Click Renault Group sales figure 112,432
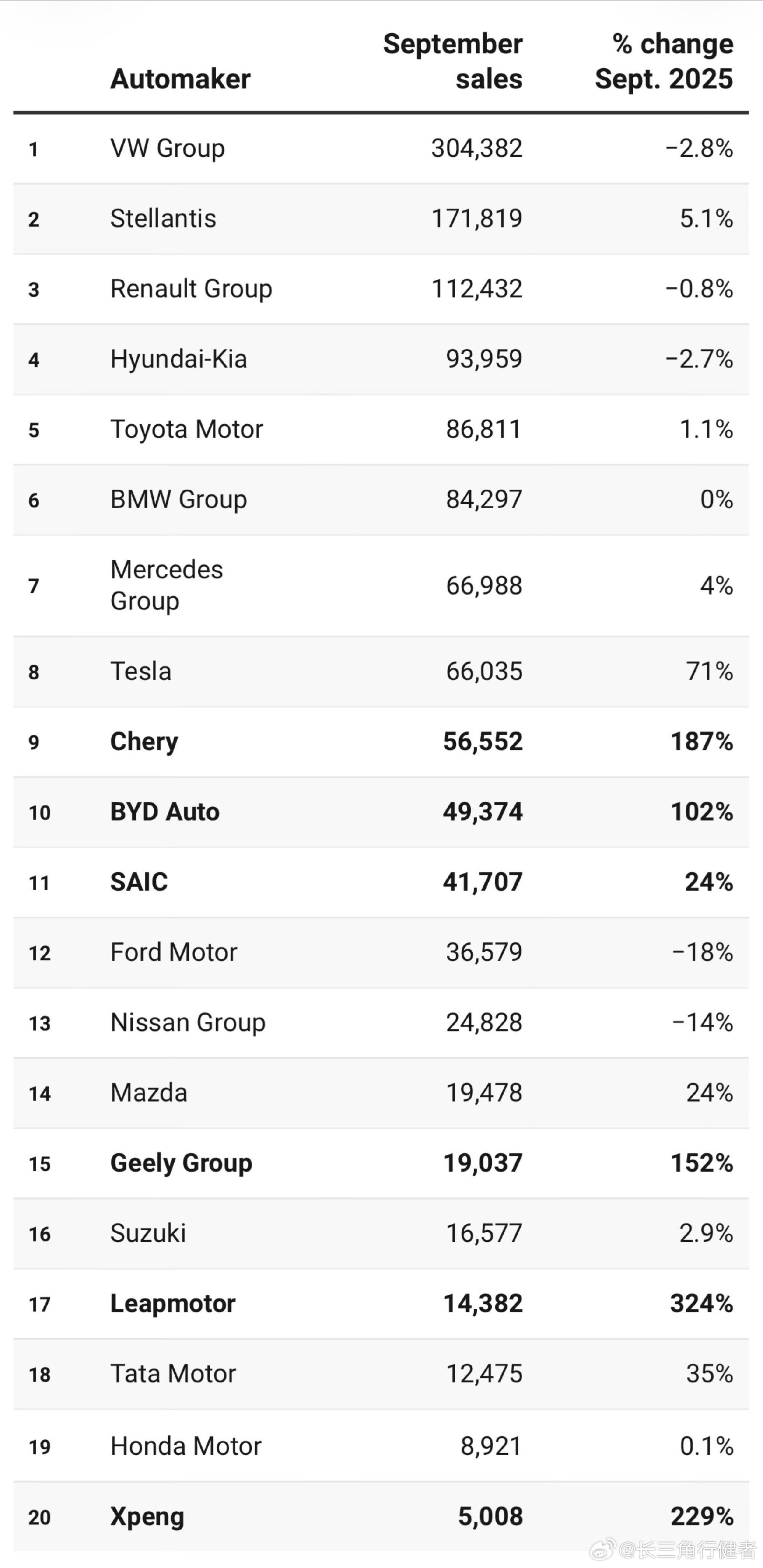Viewport: 763px width, 1568px height. (x=477, y=289)
